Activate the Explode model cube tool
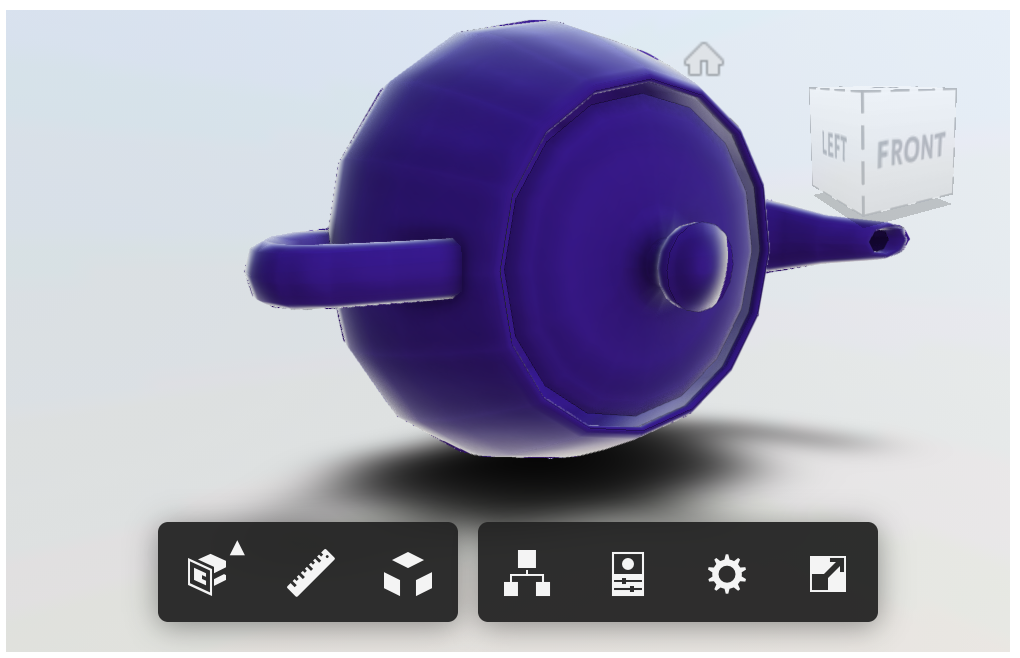 tap(408, 573)
